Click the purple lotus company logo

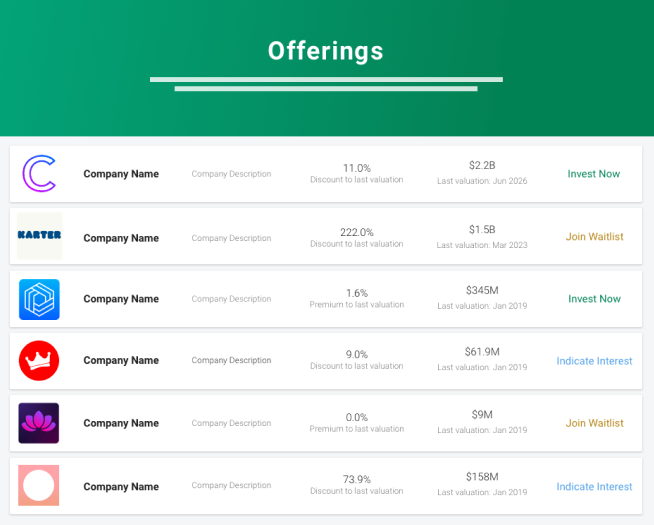(x=39, y=423)
